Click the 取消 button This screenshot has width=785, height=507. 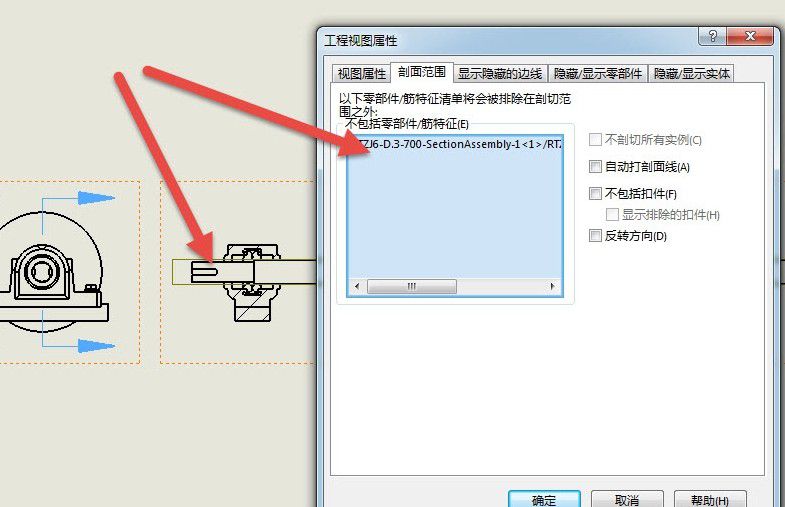pyautogui.click(x=627, y=499)
